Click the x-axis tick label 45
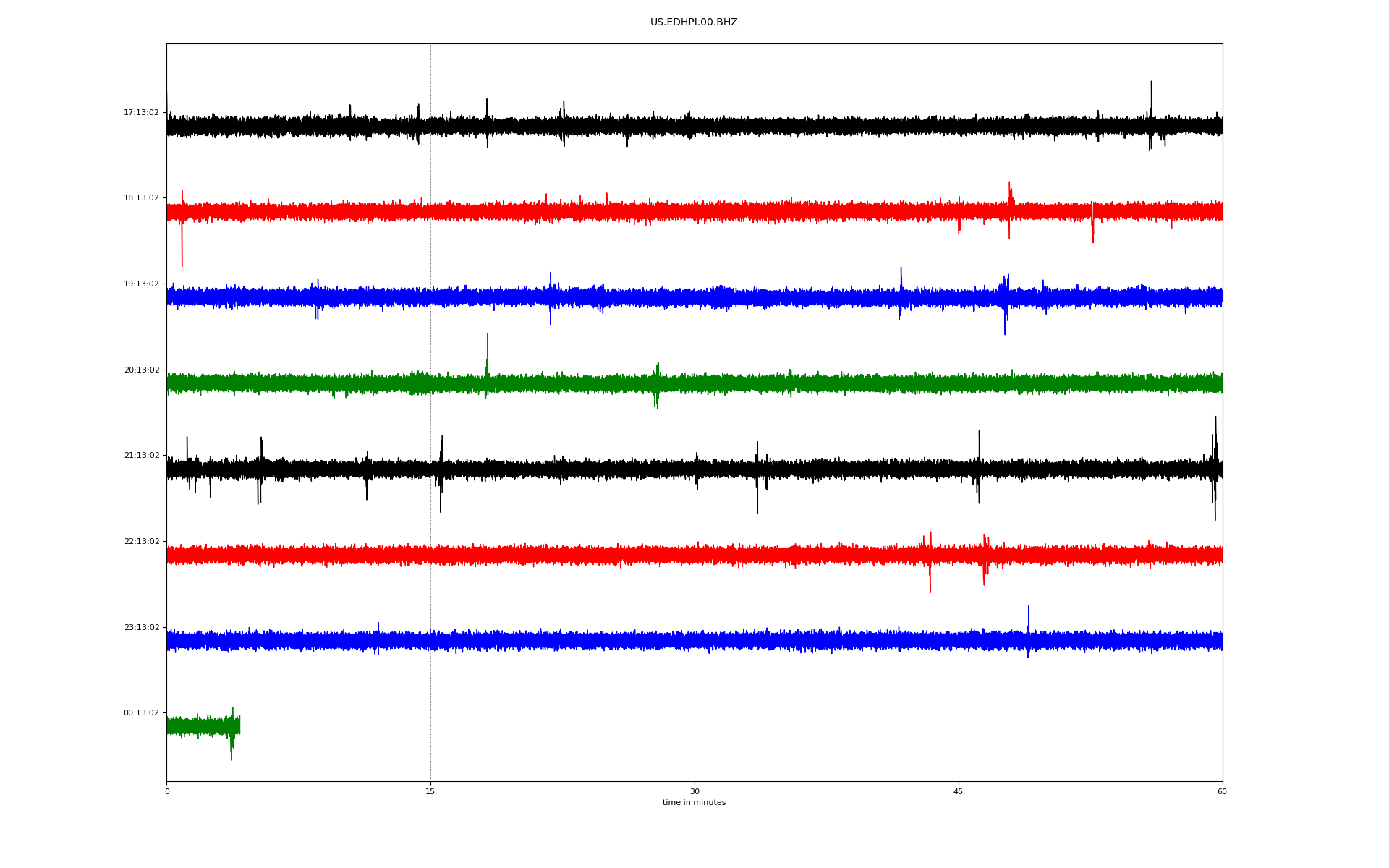 point(959,791)
